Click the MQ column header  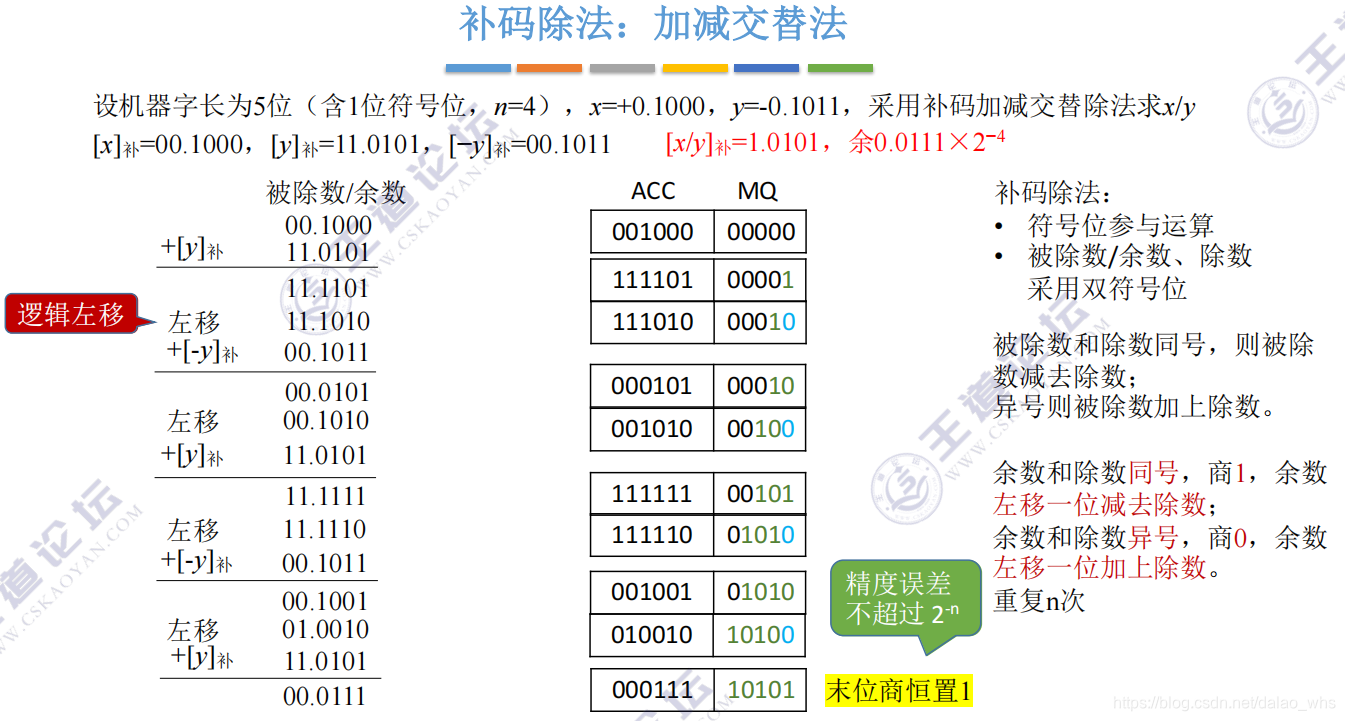[x=757, y=191]
